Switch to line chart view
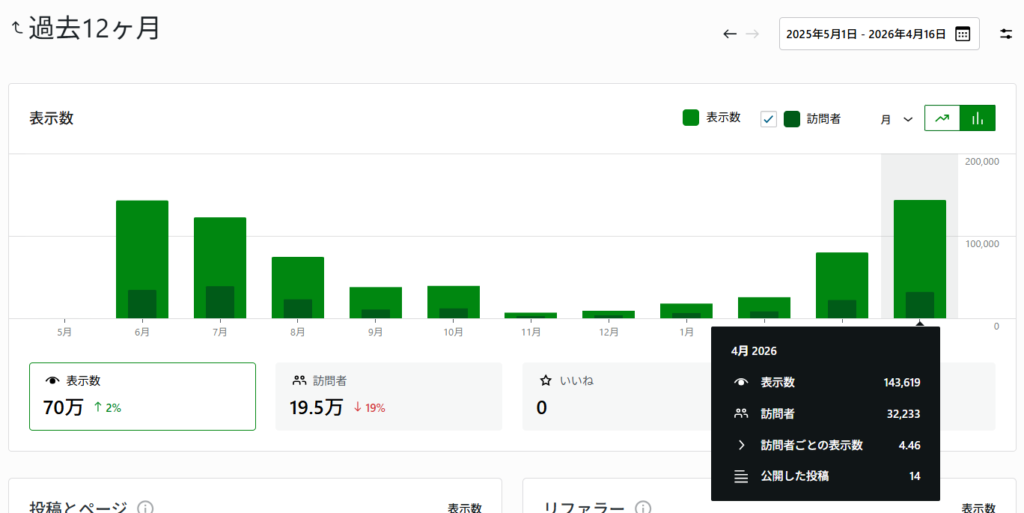This screenshot has height=513, width=1024. [942, 118]
